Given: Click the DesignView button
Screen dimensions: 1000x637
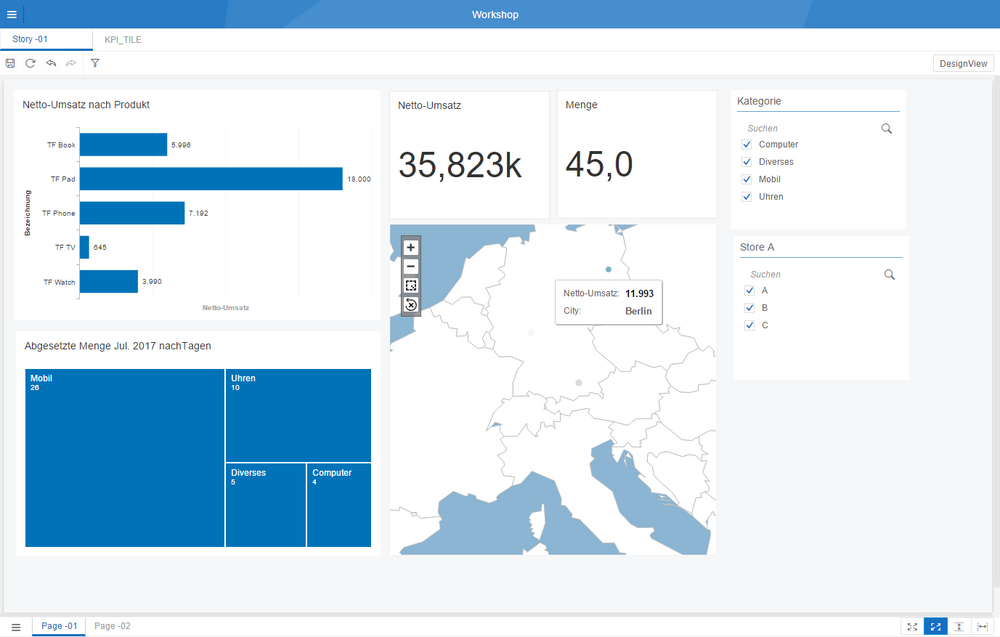Looking at the screenshot, I should click(x=963, y=63).
